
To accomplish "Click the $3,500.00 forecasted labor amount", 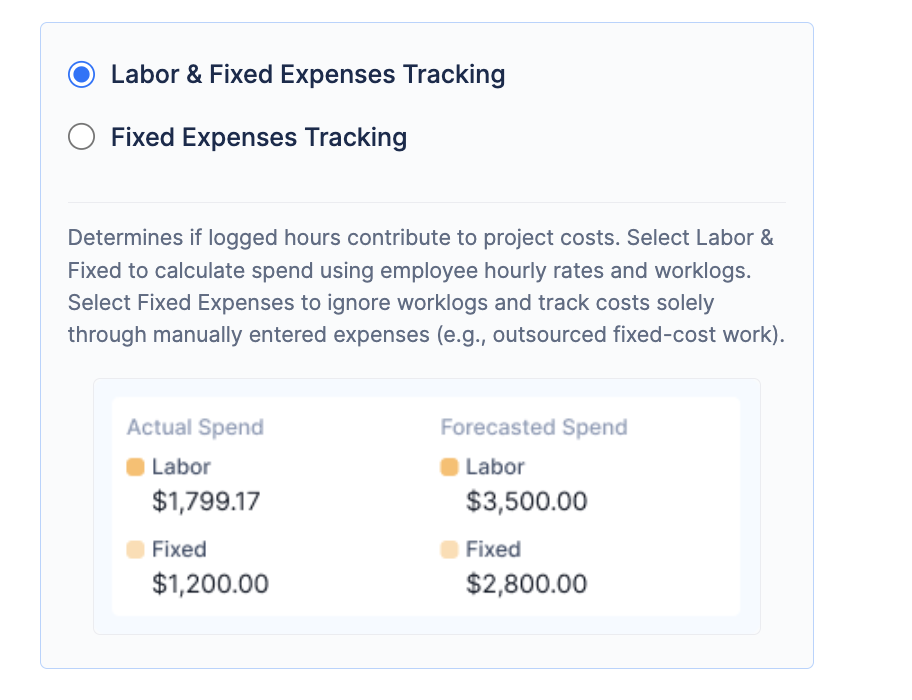I will (526, 501).
